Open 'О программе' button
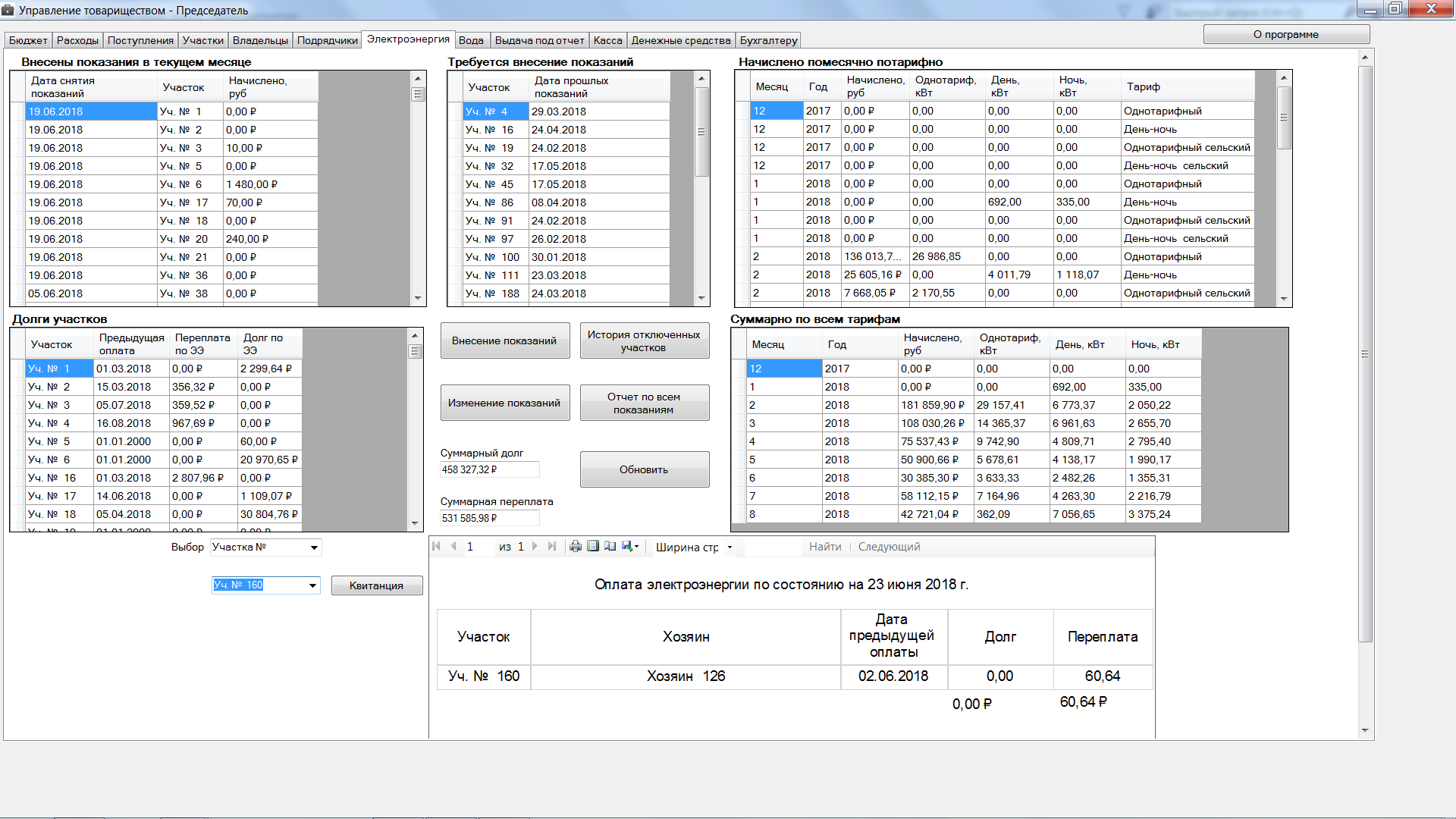 point(1285,35)
